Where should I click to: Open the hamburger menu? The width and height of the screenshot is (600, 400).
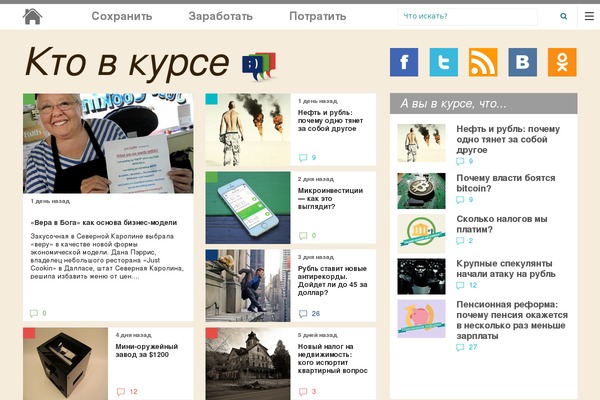[x=589, y=16]
